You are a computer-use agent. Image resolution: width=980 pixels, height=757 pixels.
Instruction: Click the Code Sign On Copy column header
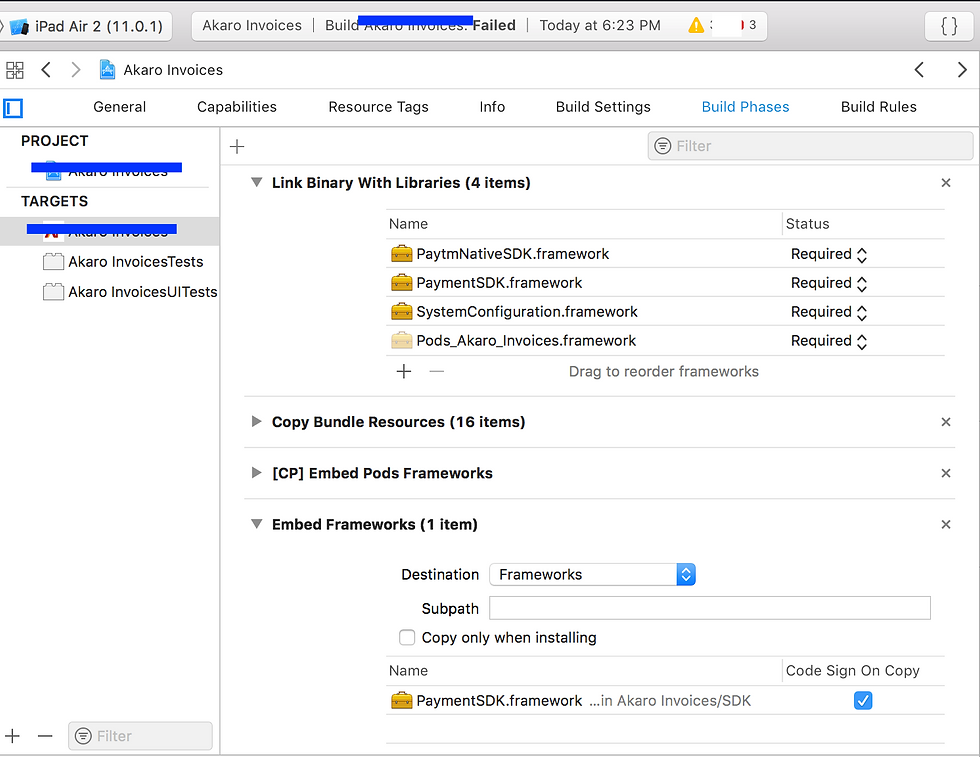[x=852, y=671]
